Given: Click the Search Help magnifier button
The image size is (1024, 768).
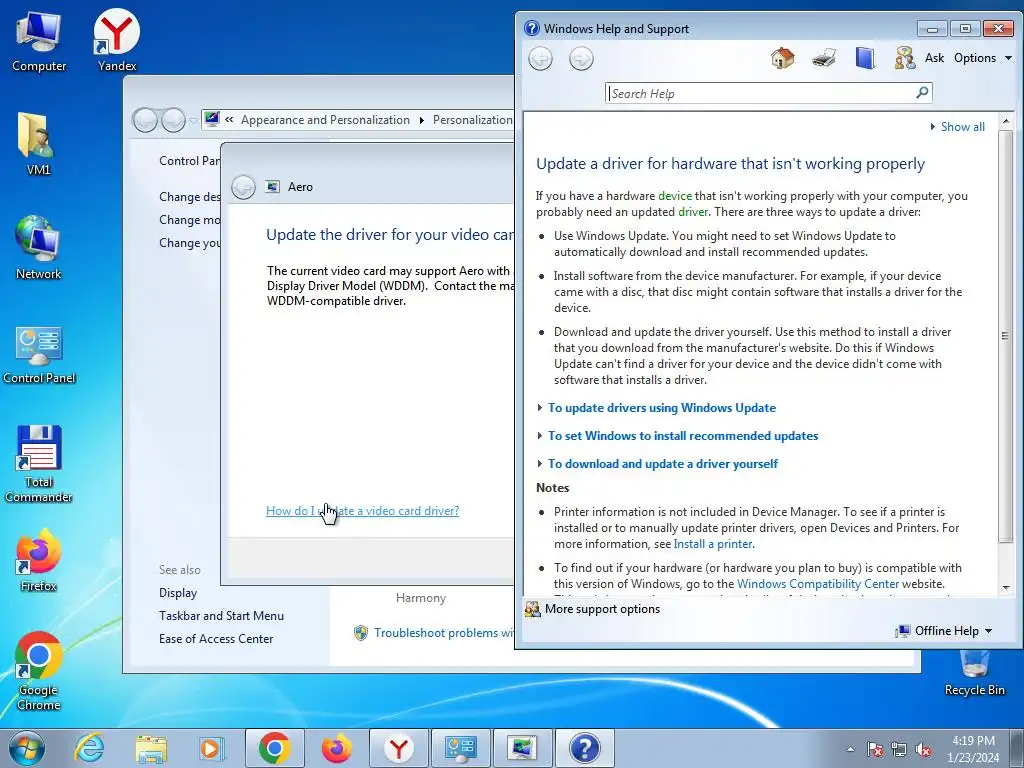Looking at the screenshot, I should pyautogui.click(x=921, y=93).
